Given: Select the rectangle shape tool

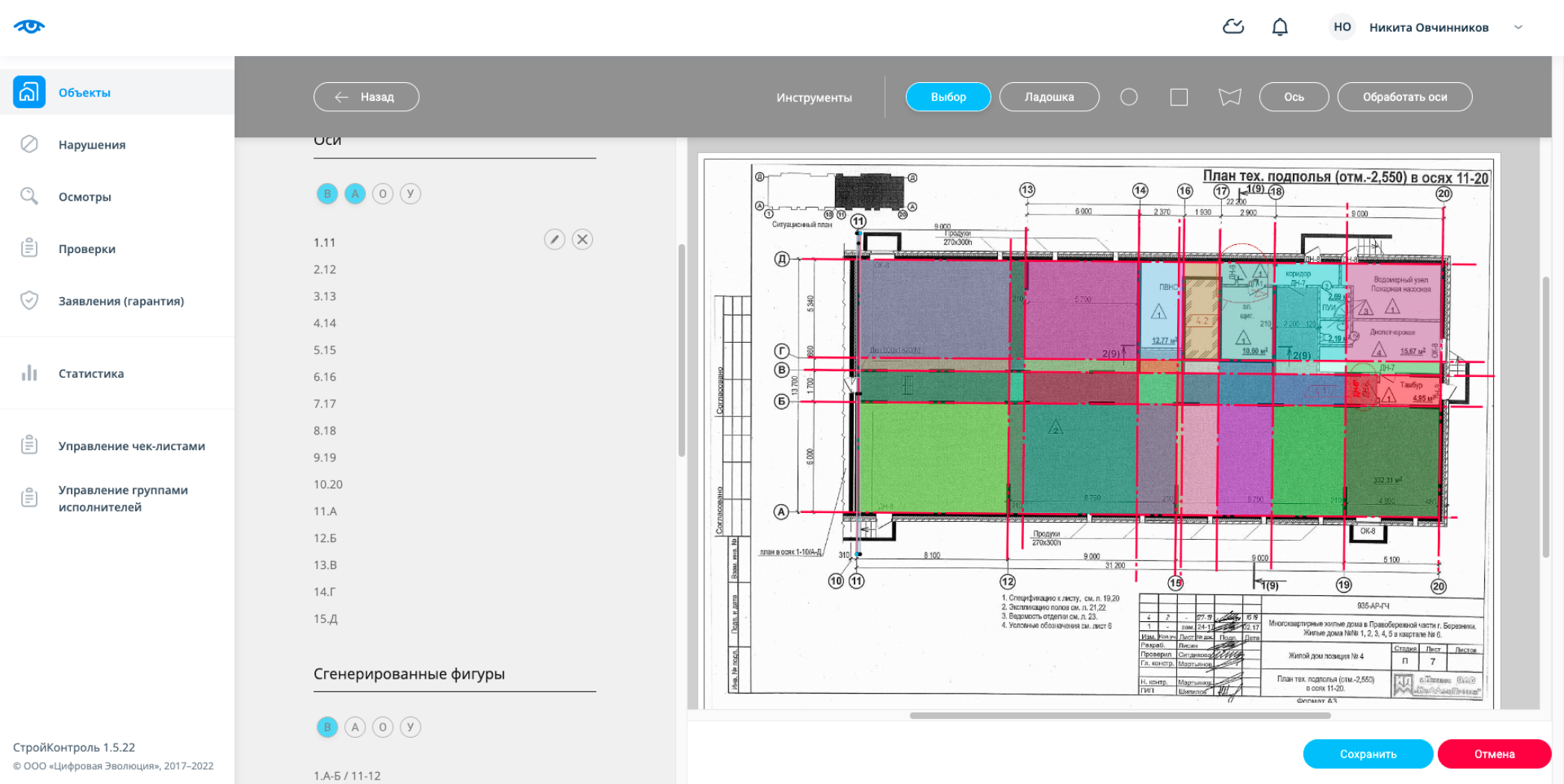Looking at the screenshot, I should click(1179, 97).
